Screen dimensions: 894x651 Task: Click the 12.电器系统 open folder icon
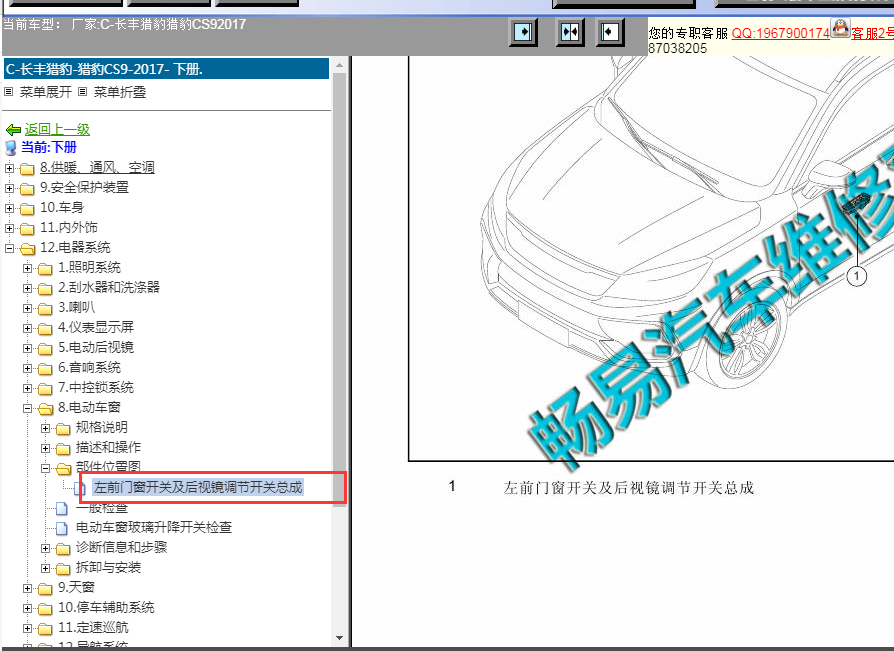pos(27,248)
